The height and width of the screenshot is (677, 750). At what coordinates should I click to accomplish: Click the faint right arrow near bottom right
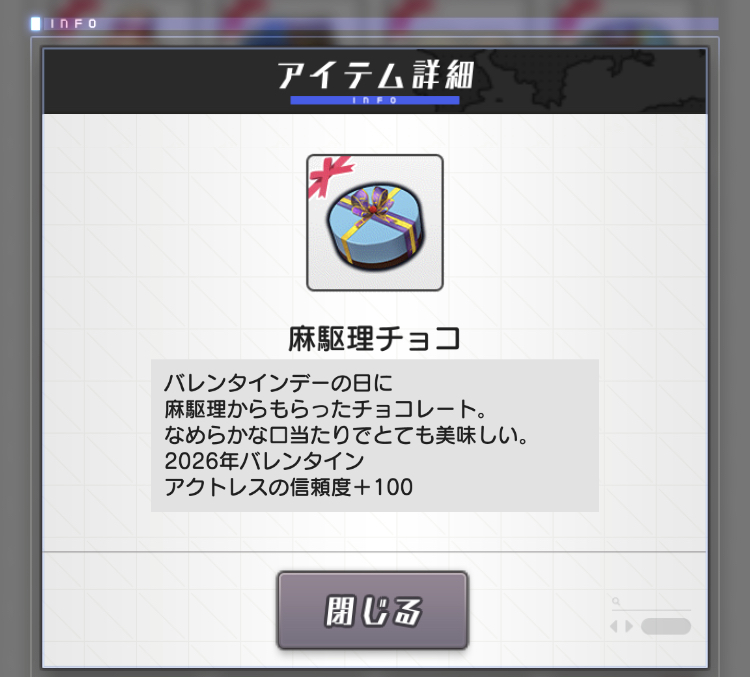629,626
